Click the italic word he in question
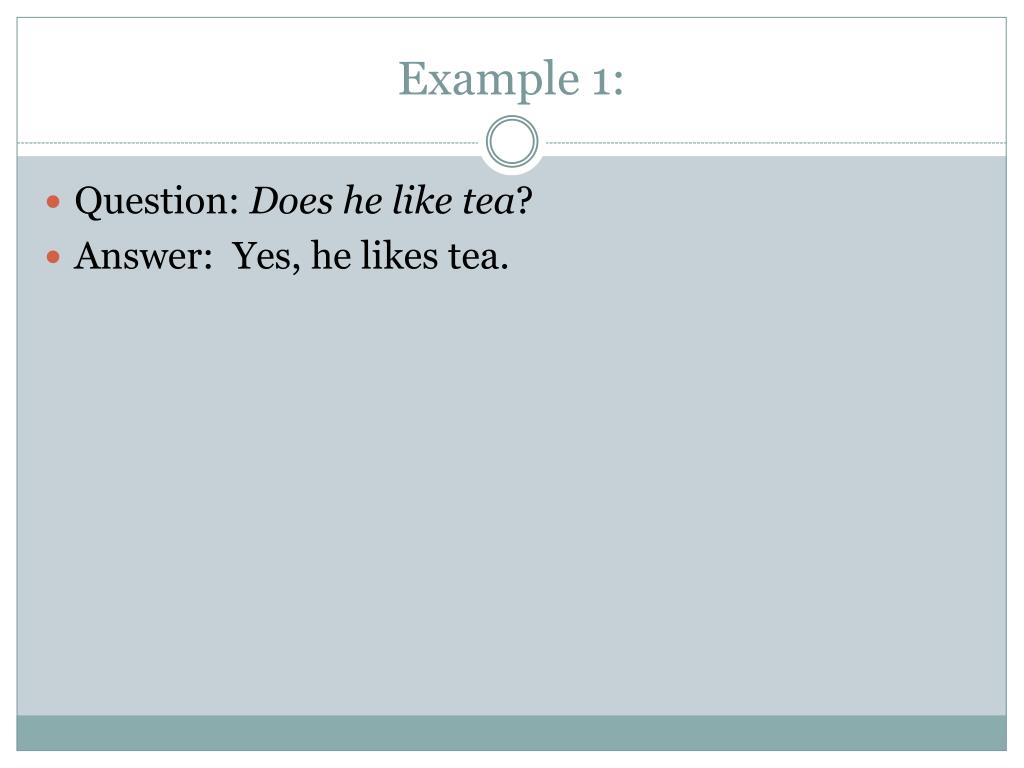 pyautogui.click(x=362, y=200)
